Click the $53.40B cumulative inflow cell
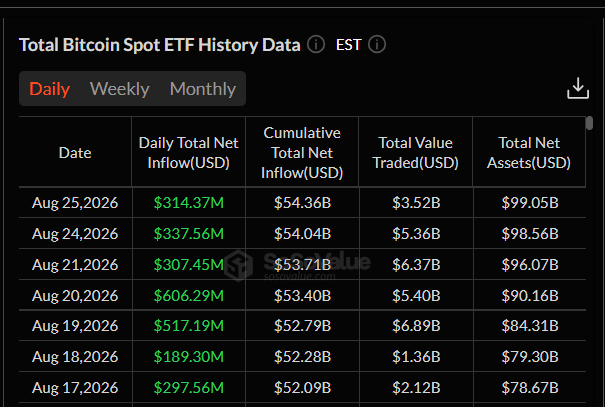Viewport: 605px width, 407px height. [x=302, y=296]
